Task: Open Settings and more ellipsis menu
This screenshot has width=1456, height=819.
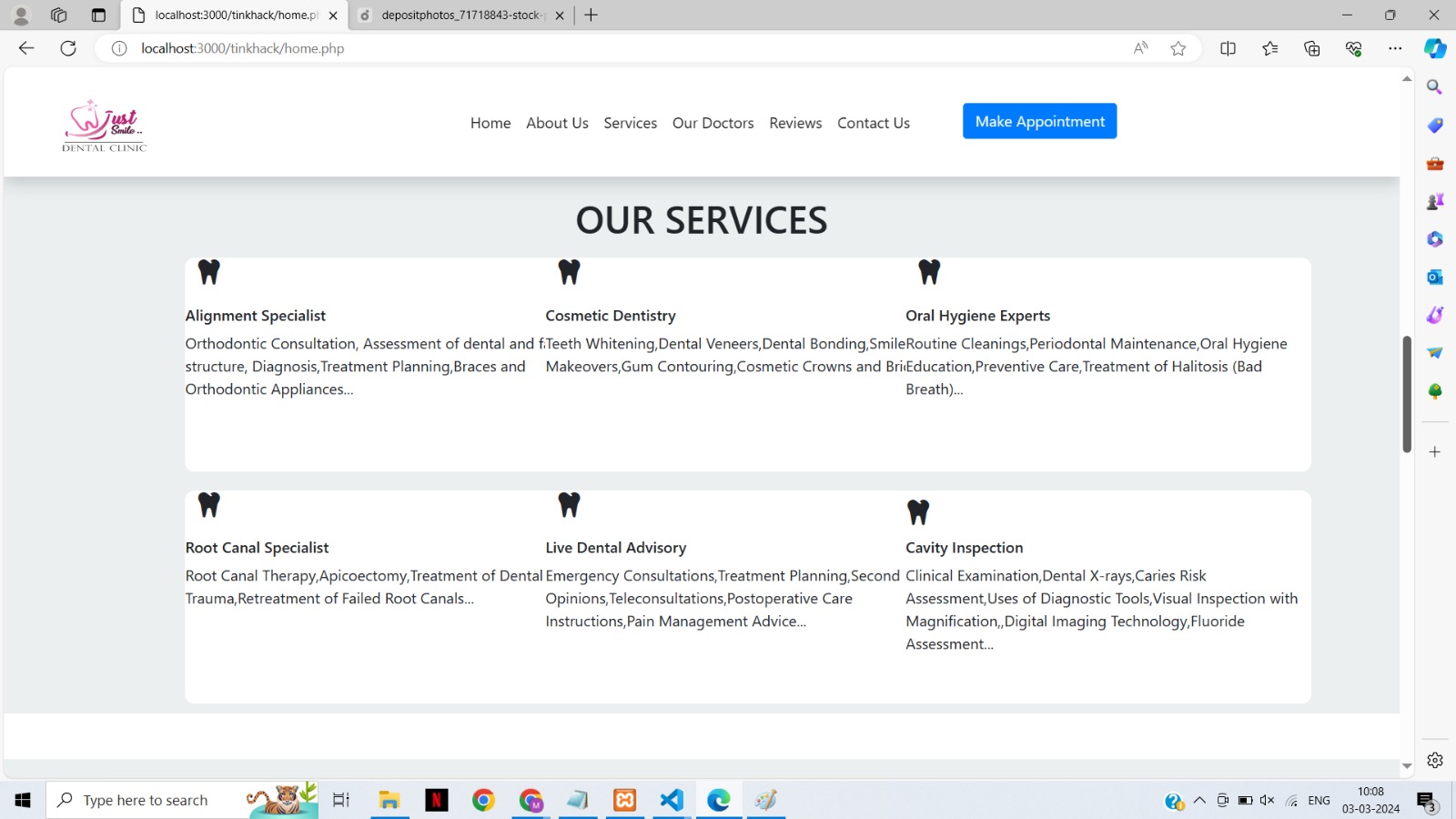Action: click(1395, 48)
